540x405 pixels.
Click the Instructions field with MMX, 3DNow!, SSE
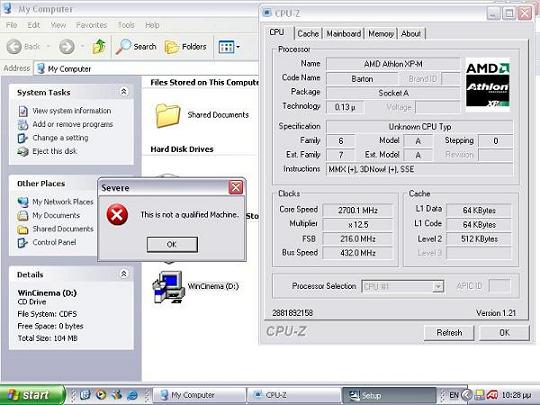(419, 169)
